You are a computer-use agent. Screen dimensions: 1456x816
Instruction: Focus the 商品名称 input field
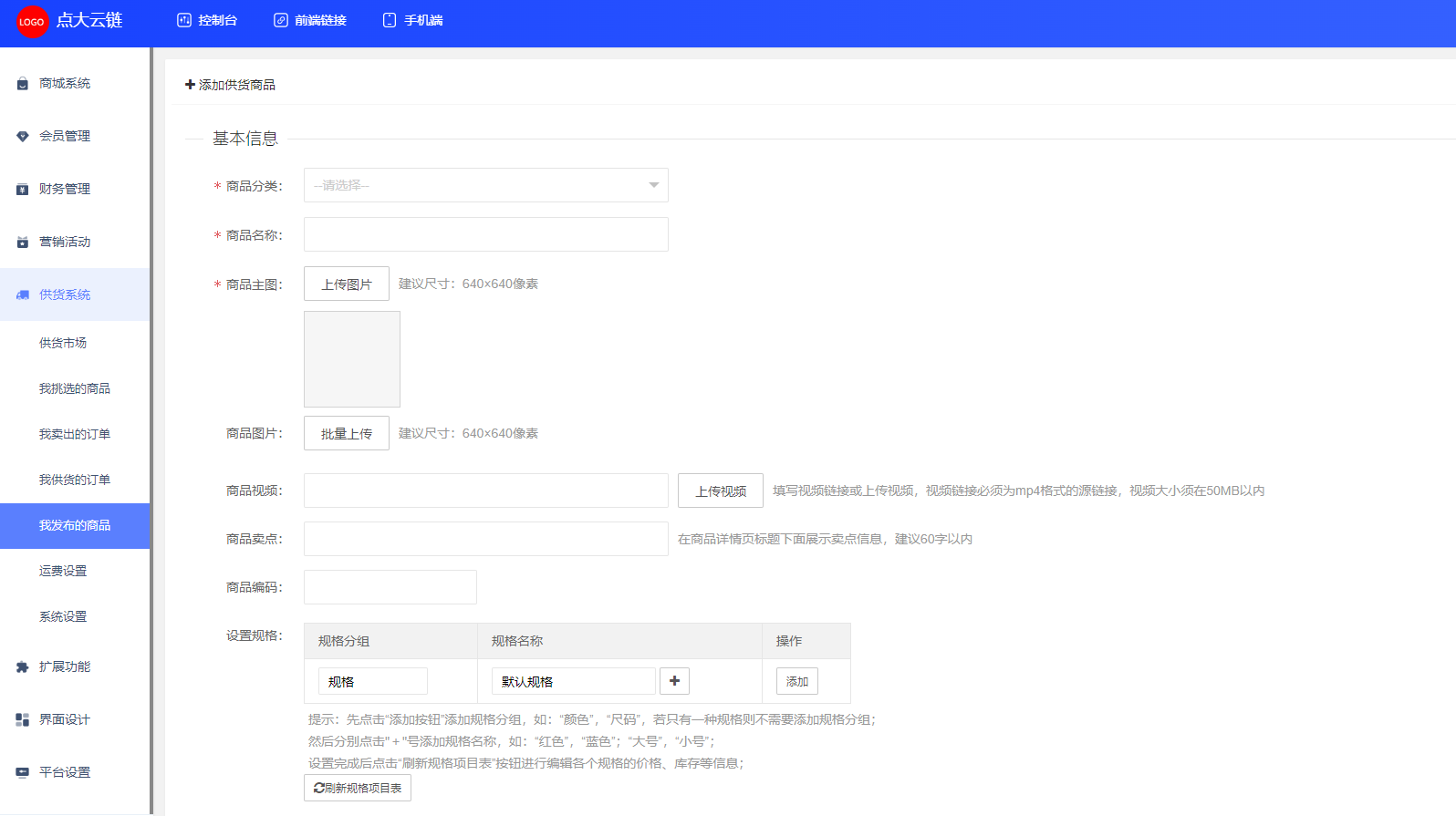click(x=485, y=234)
